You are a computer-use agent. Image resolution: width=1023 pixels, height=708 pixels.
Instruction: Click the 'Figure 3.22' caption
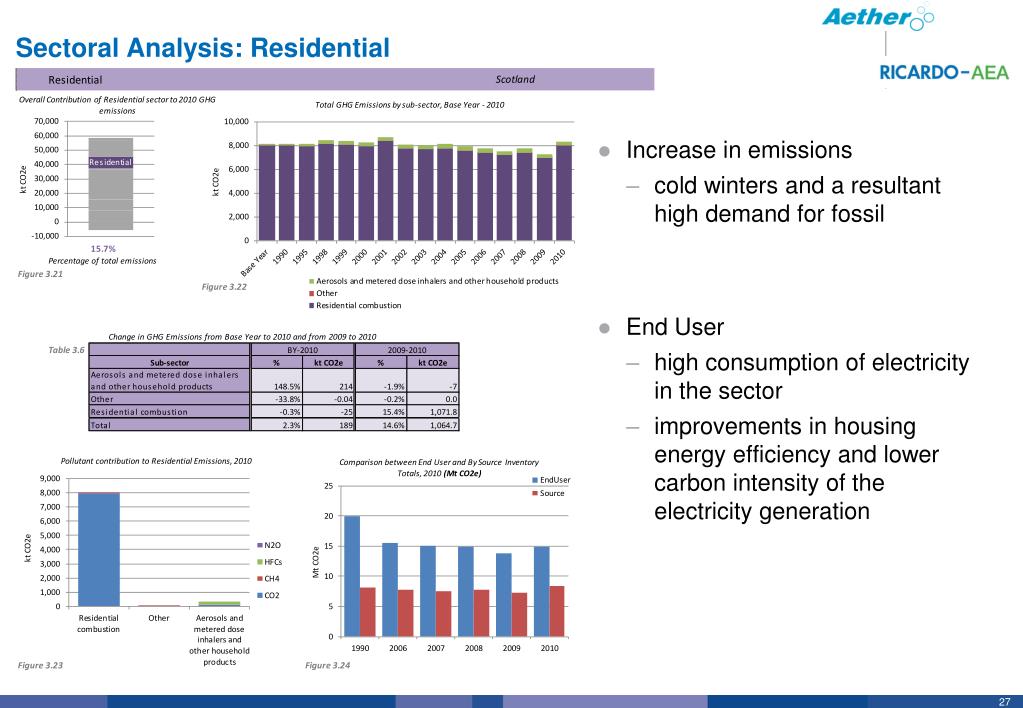[224, 286]
